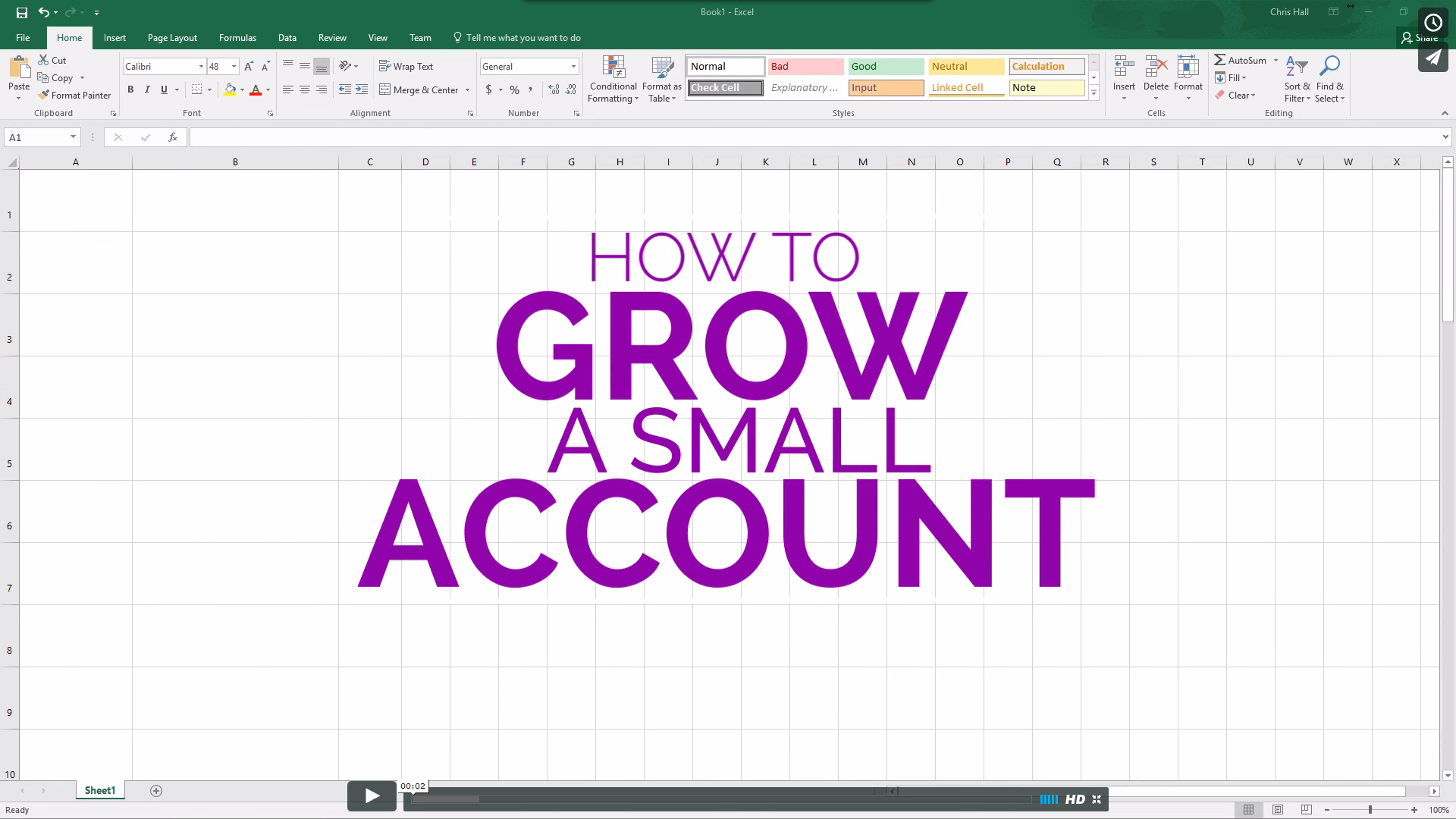Click the red Font Color A swatch
1456x819 pixels.
[x=256, y=89]
